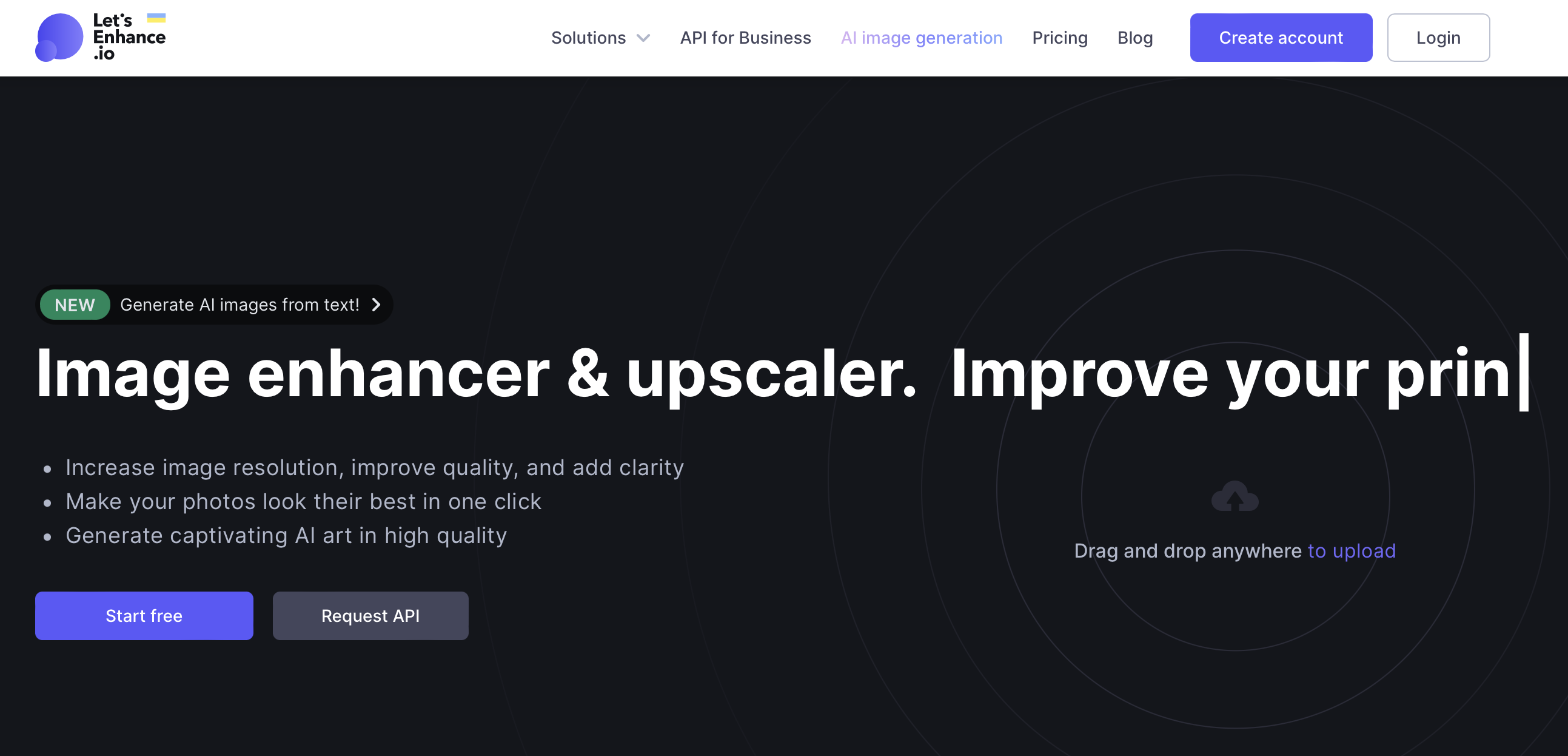Navigate to the Pricing page

(x=1059, y=38)
